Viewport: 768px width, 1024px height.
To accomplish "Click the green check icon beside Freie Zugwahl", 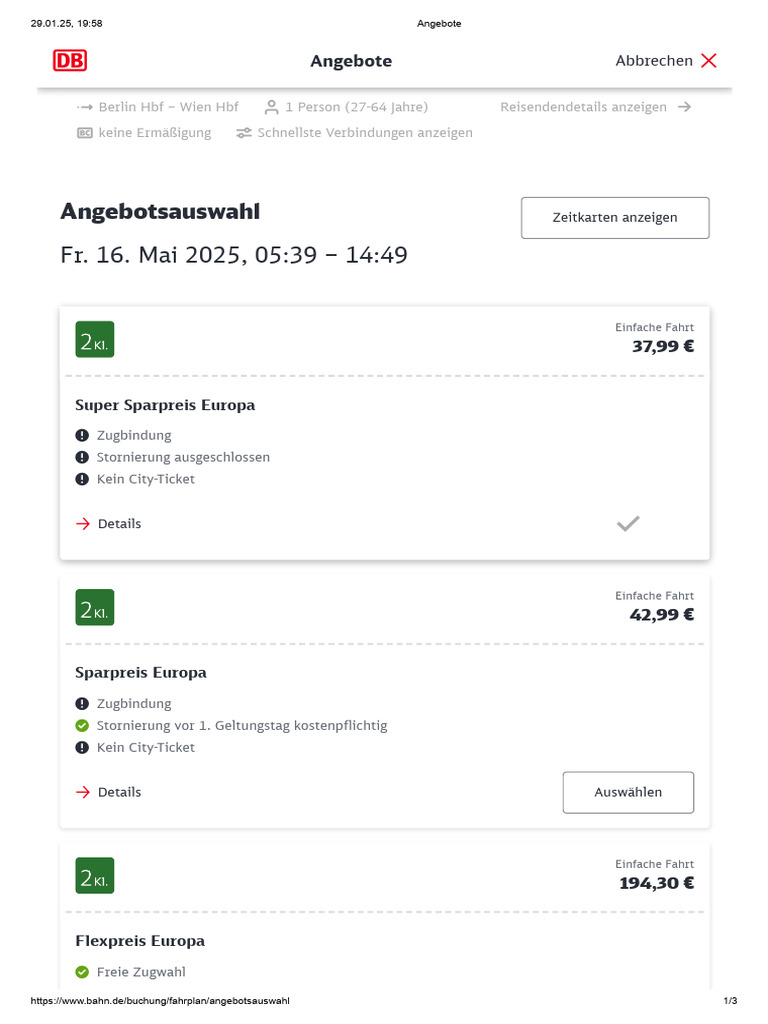I will point(82,972).
